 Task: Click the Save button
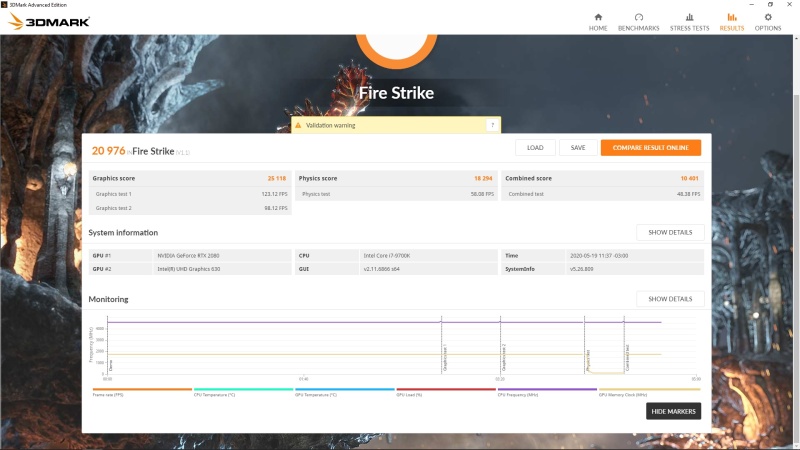click(578, 148)
